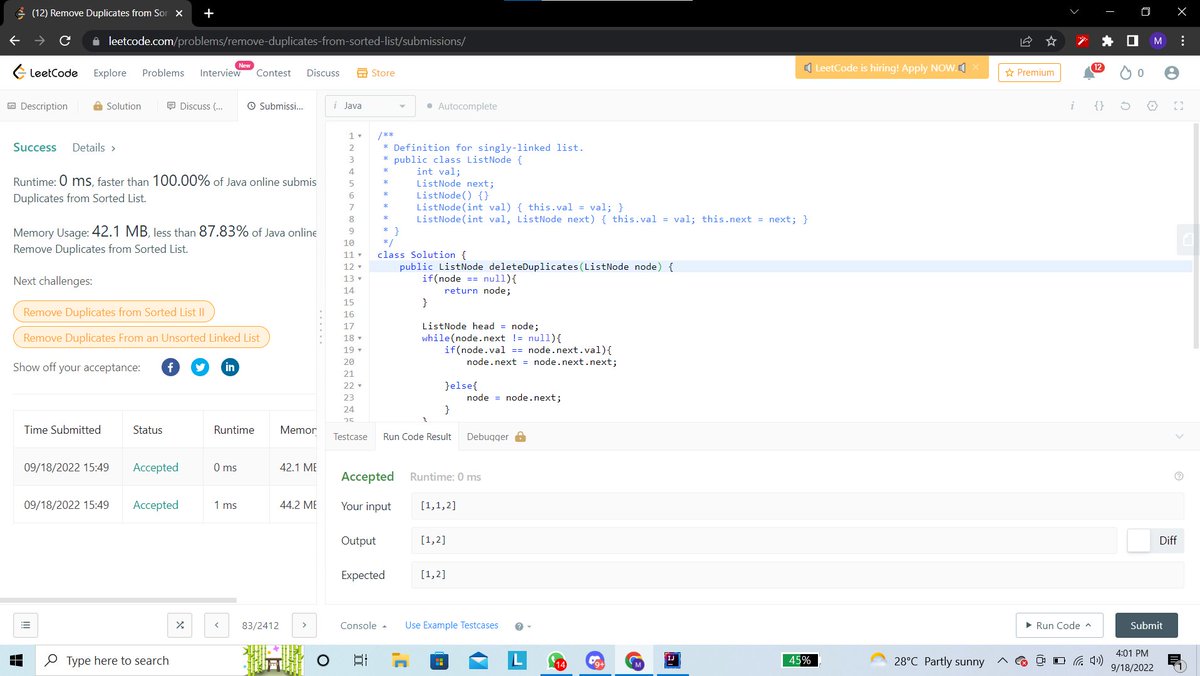Expand the Details link beside Success
Screen dimensions: 1200x676
[94, 148]
